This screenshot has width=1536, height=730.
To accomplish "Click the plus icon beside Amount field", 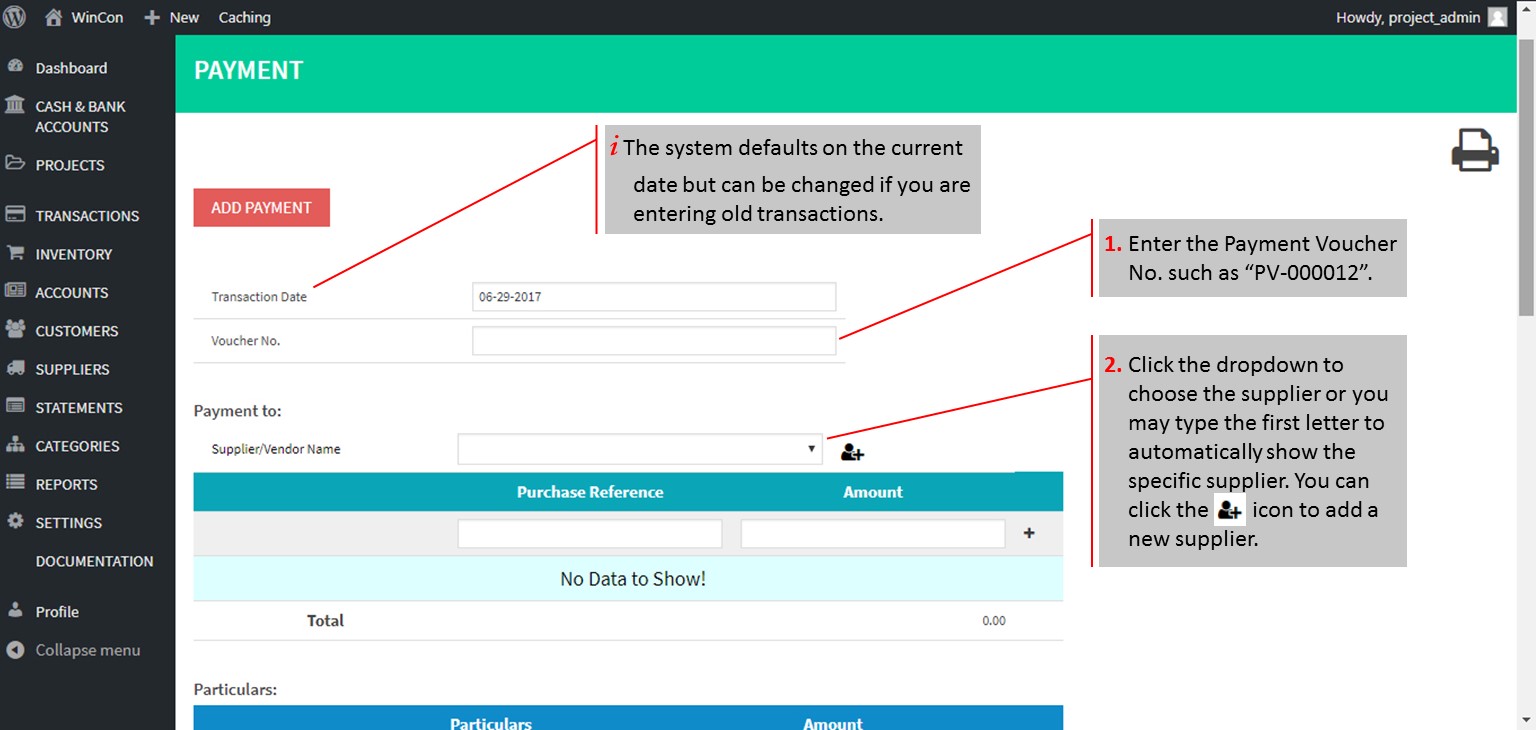I will tap(1029, 534).
